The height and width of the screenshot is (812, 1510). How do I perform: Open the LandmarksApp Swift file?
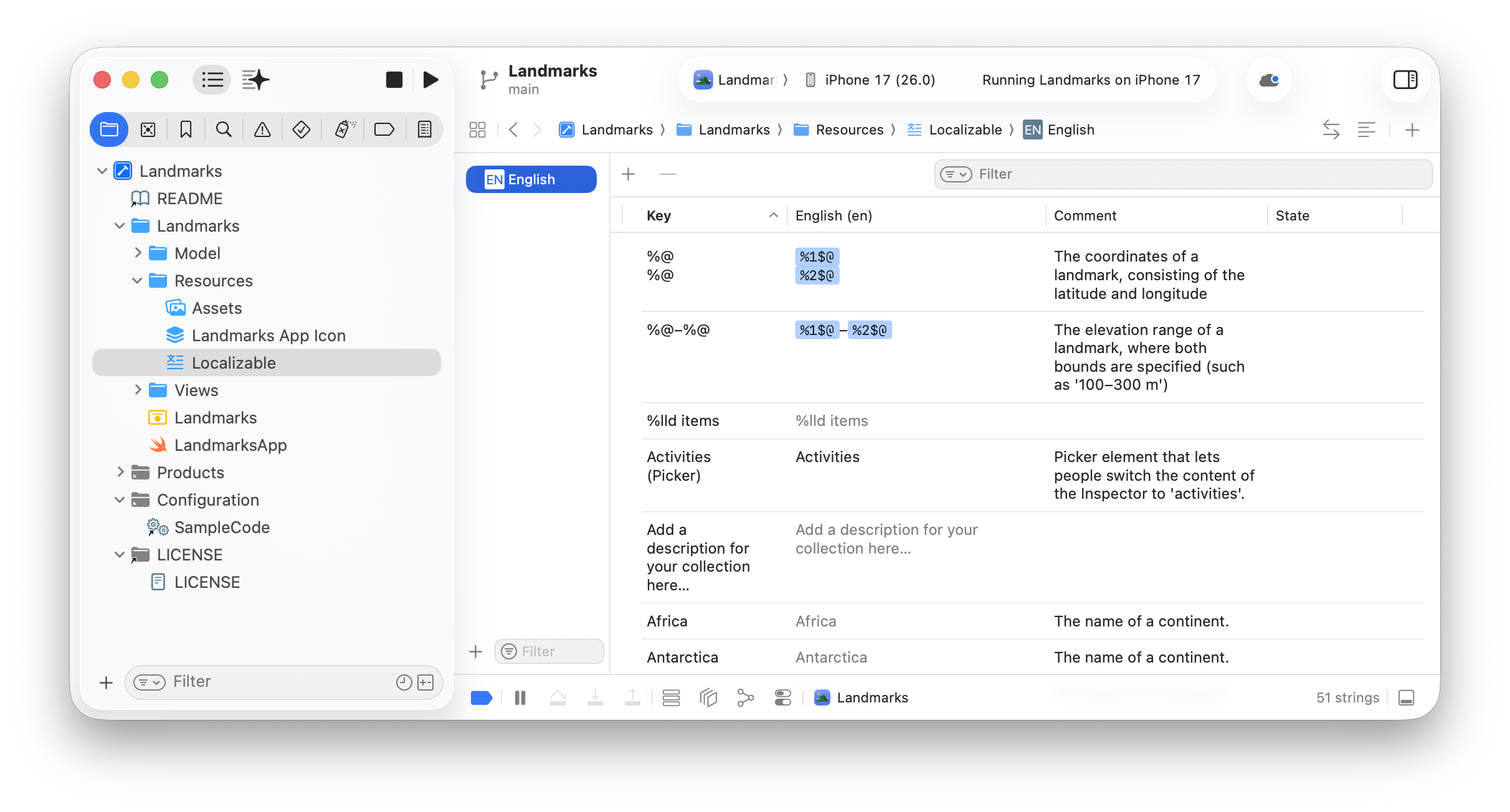[x=230, y=445]
